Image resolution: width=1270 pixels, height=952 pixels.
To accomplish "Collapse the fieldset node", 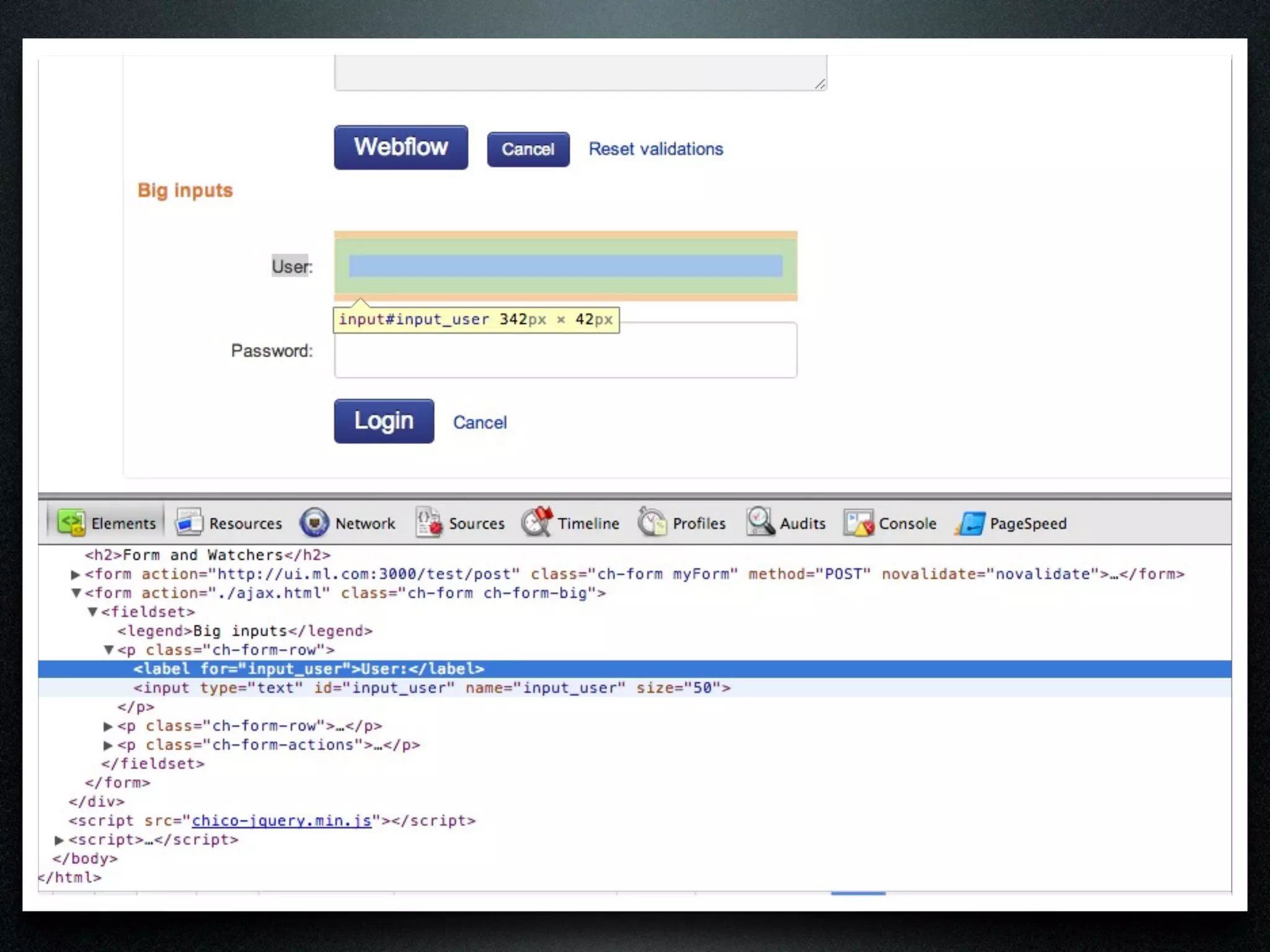I will [92, 612].
